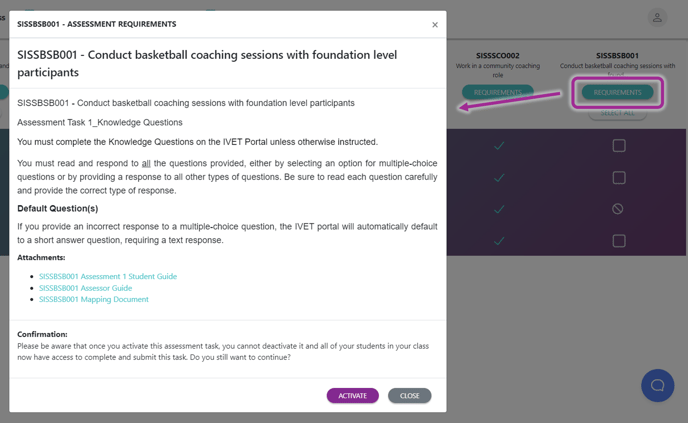Click the first SISSSCO002 green checkmark
The width and height of the screenshot is (688, 423).
click(499, 146)
